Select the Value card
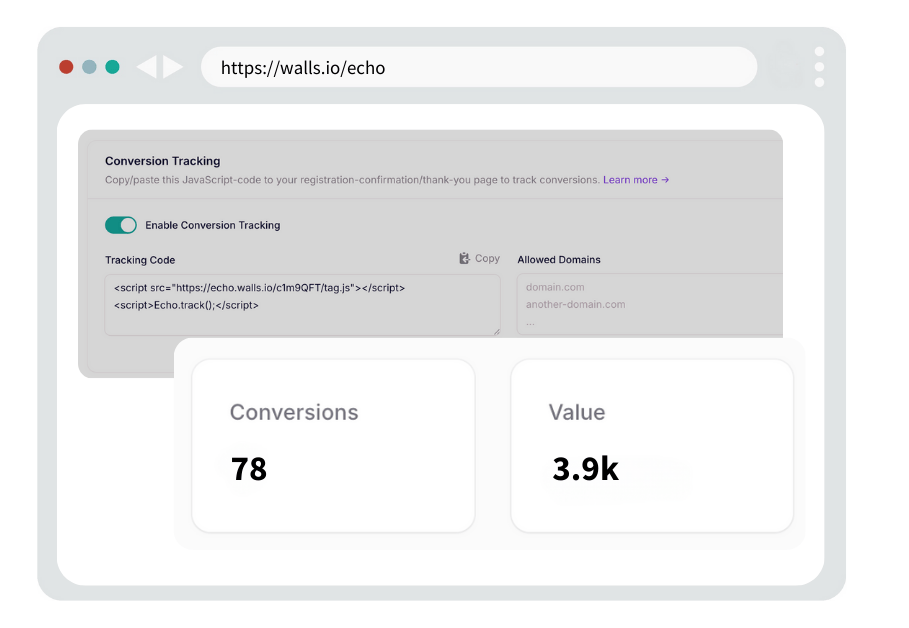Image resolution: width=909 pixels, height=628 pixels. click(x=651, y=445)
